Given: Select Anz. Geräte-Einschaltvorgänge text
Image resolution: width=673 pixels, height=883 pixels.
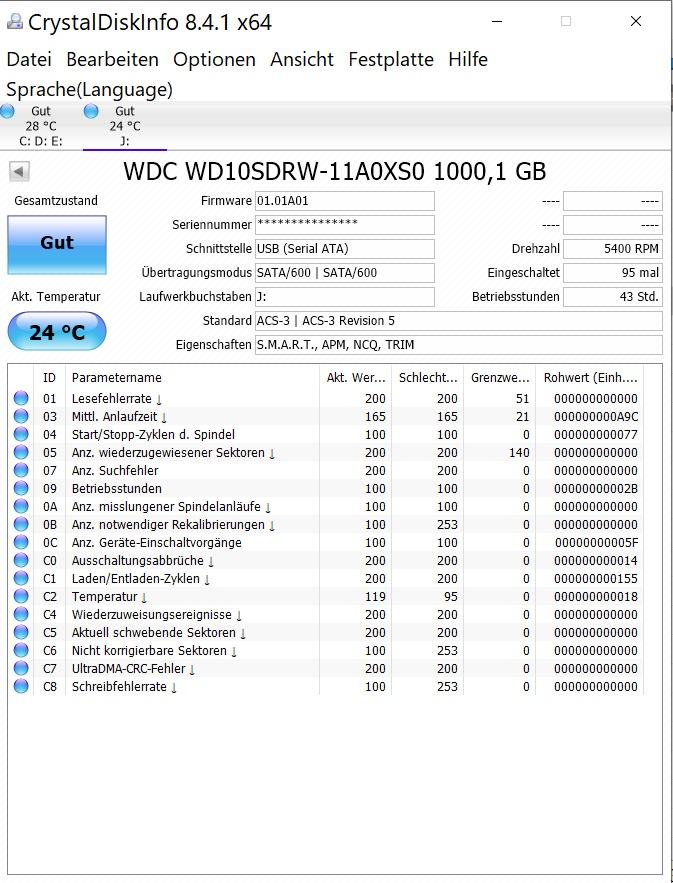Looking at the screenshot, I should (157, 543).
